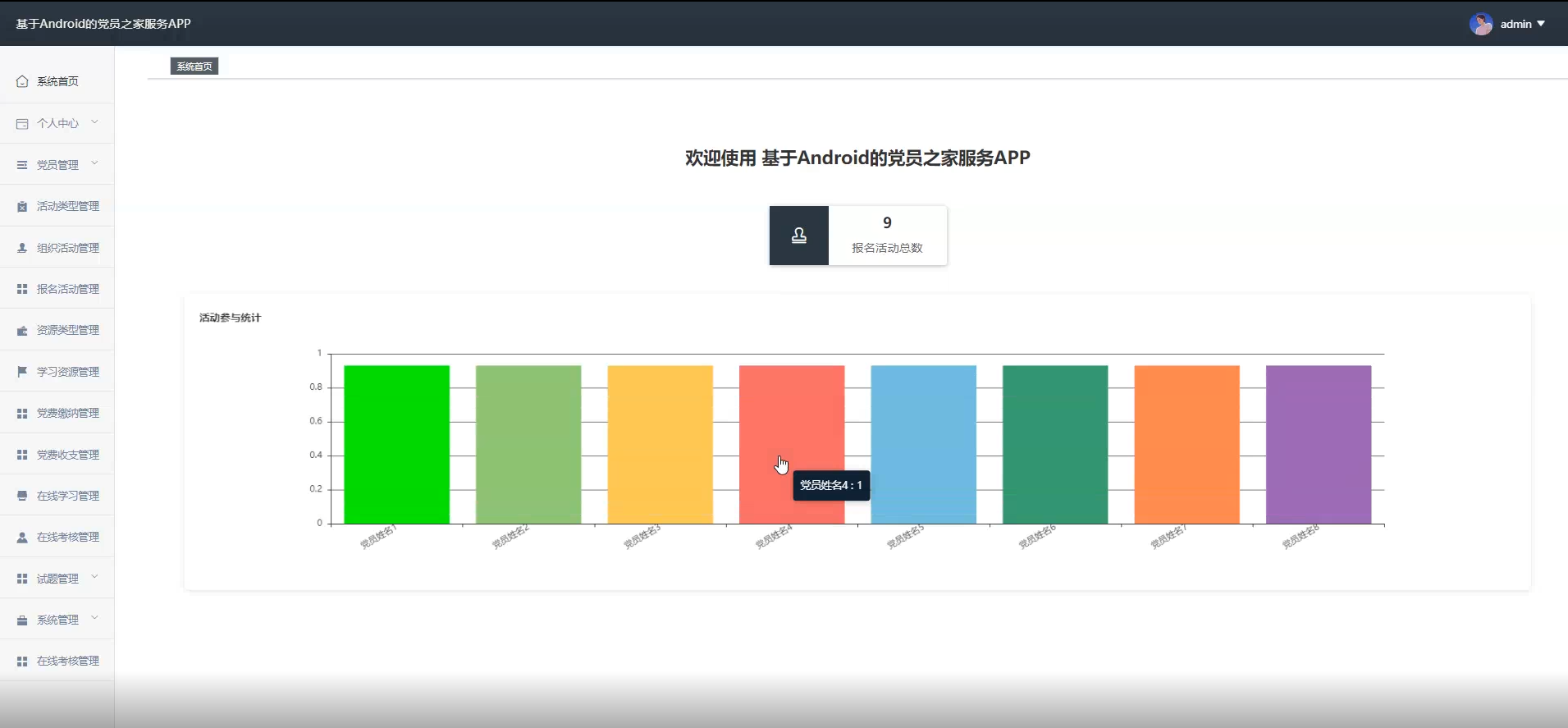This screenshot has height=728, width=1568.
Task: Click the light green 党员姓名2 bar
Action: [528, 444]
